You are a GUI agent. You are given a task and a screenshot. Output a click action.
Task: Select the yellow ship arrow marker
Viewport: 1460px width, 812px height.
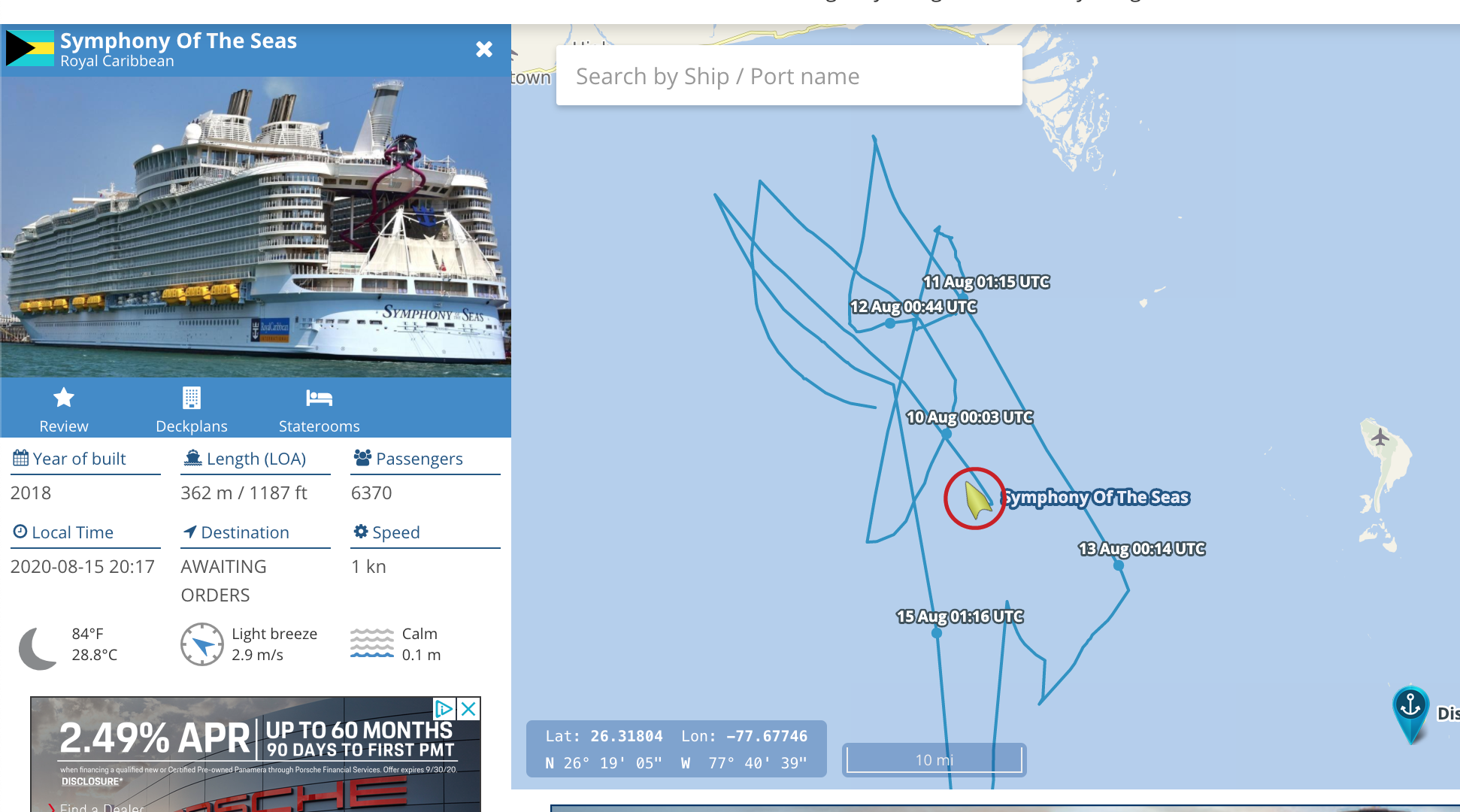coord(977,500)
